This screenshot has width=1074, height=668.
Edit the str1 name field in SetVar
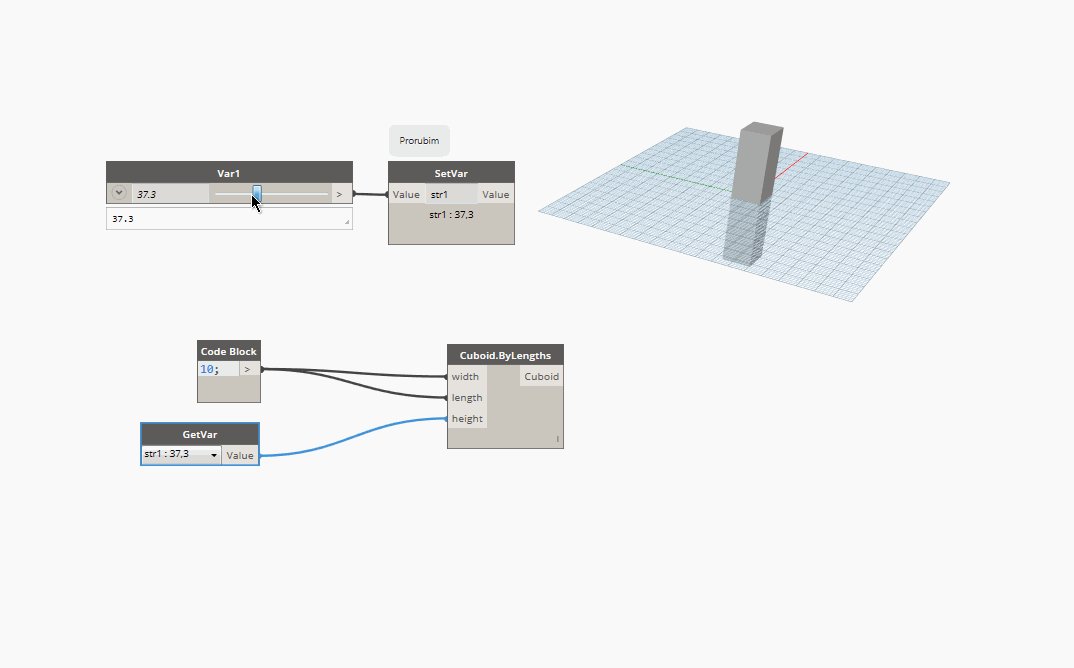pos(451,195)
